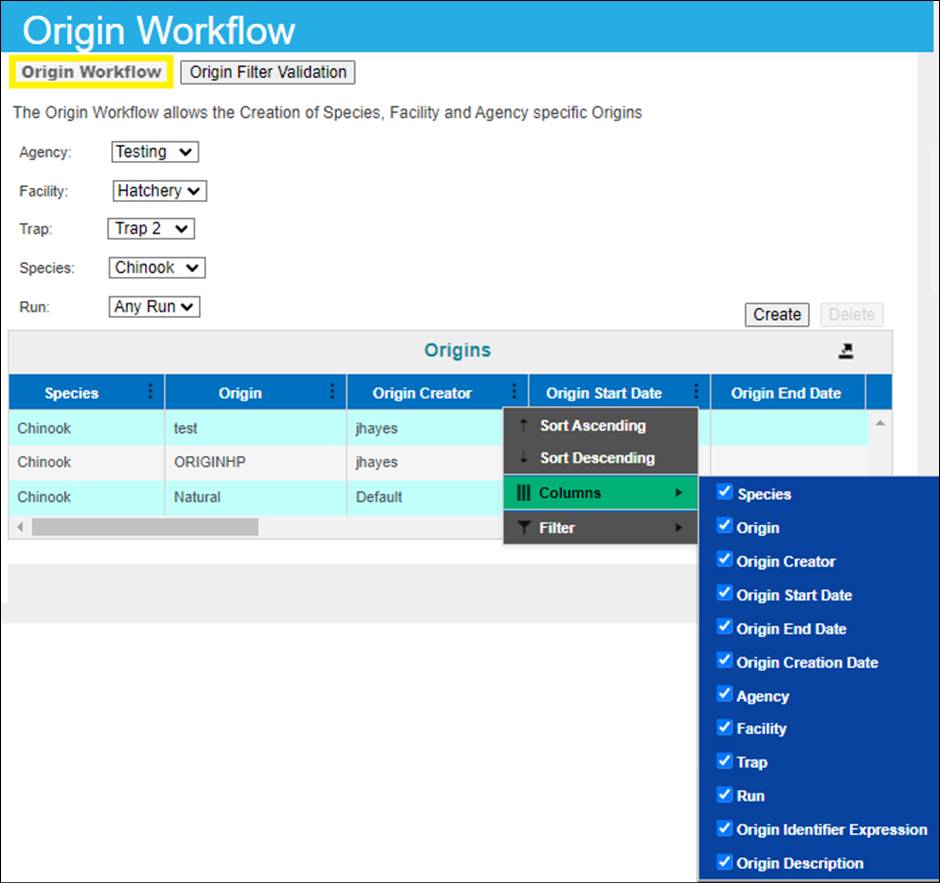The width and height of the screenshot is (940, 883).
Task: Click the Sort Ascending arrow option
Action: pos(592,426)
